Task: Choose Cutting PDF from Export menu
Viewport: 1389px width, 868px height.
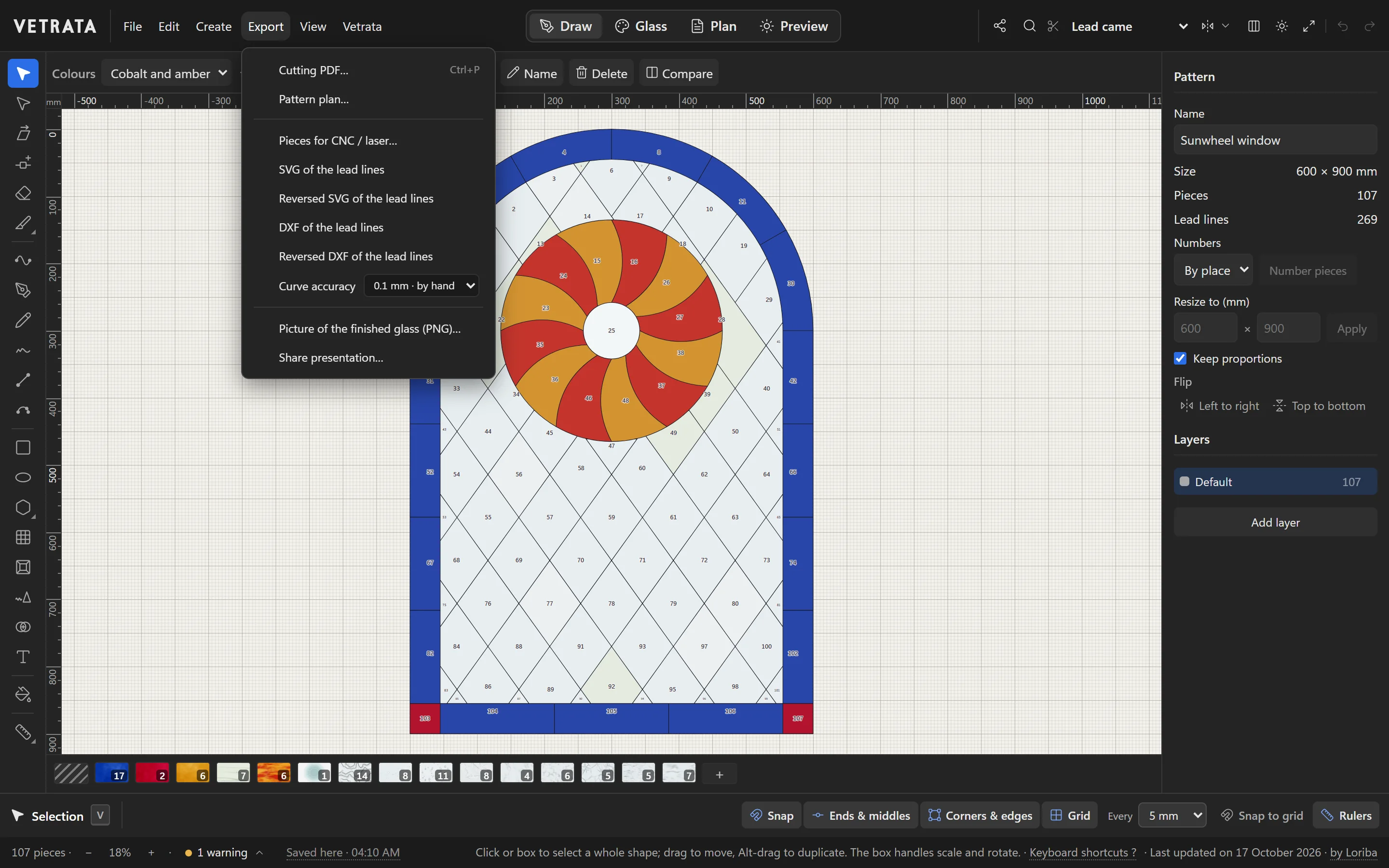Action: click(x=368, y=69)
